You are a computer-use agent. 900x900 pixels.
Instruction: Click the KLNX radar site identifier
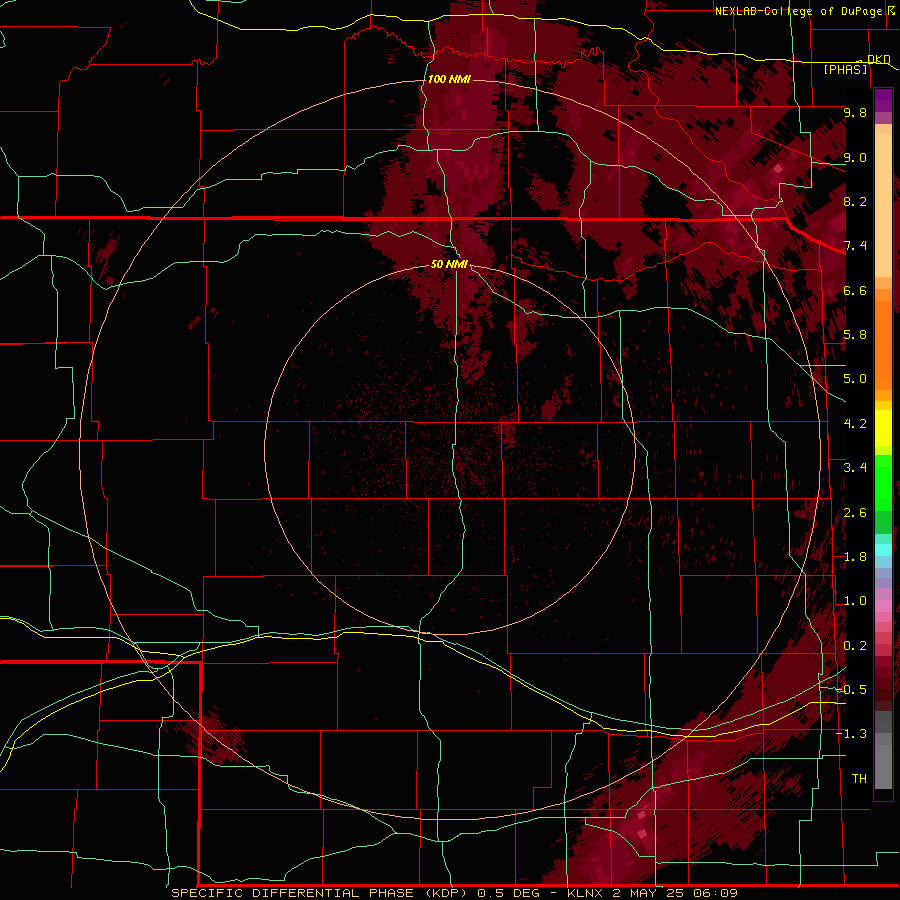tap(585, 893)
